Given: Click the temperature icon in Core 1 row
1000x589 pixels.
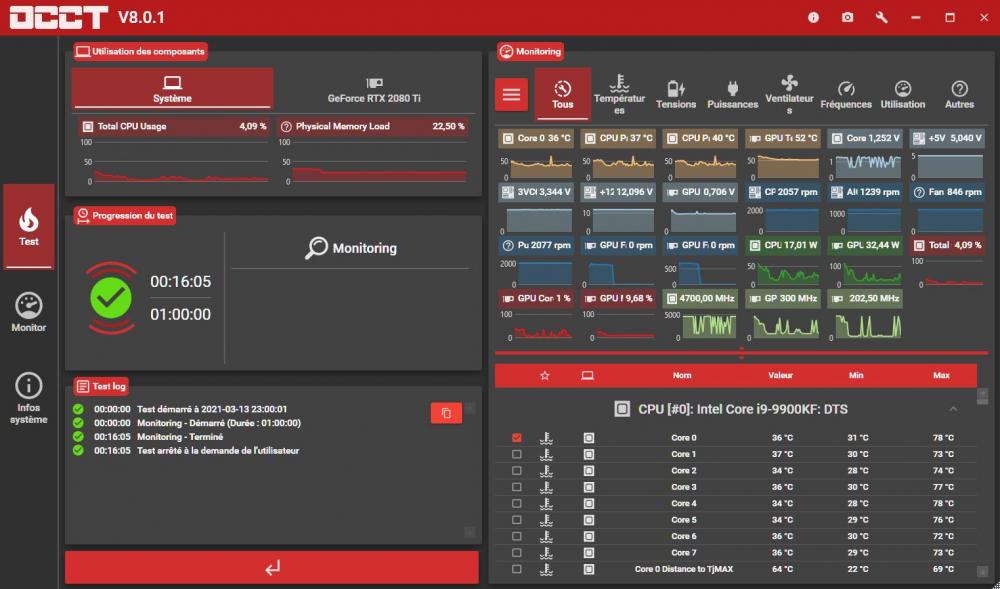Looking at the screenshot, I should click(x=546, y=454).
